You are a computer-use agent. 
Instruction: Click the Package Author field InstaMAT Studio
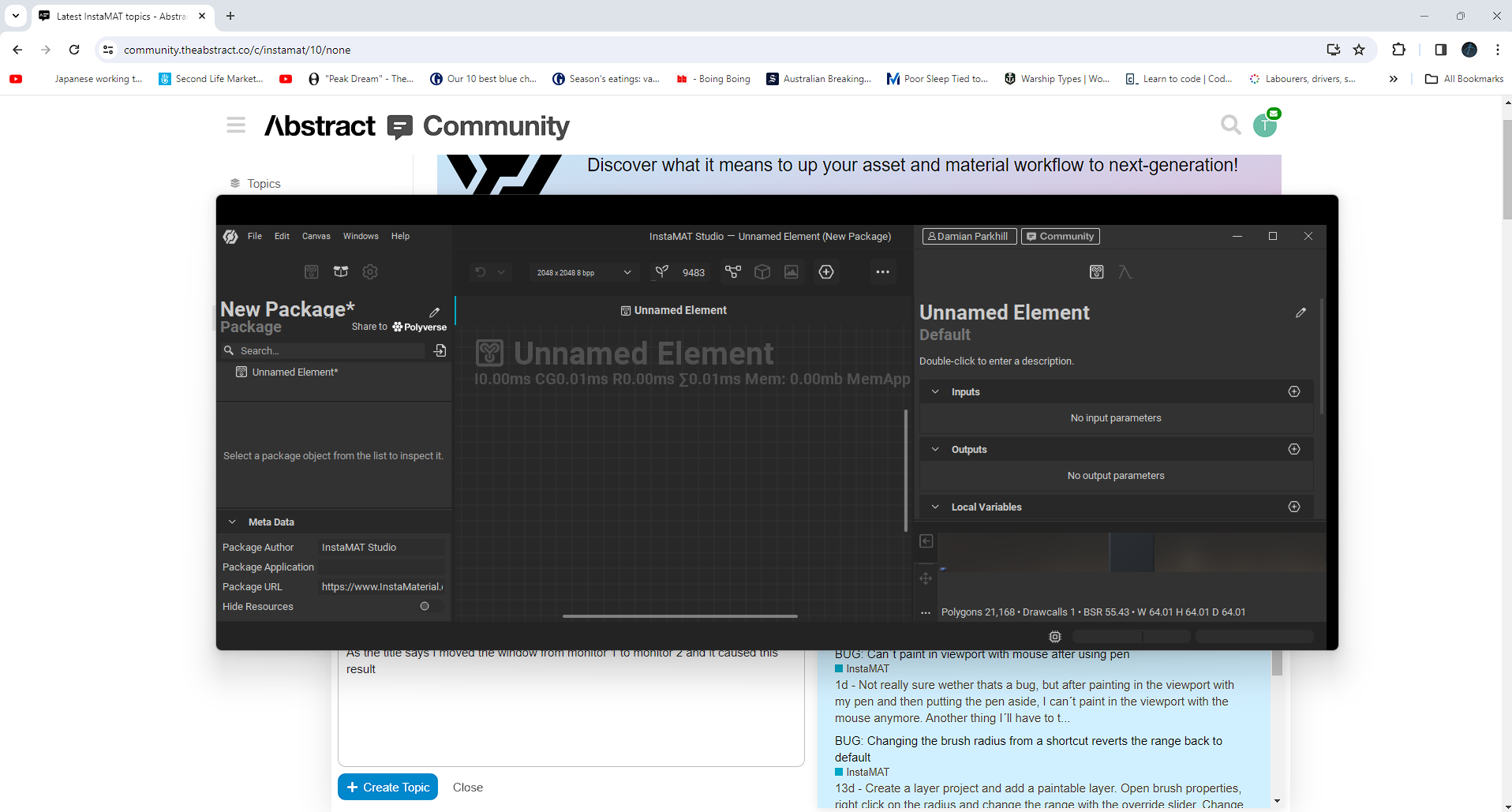click(382, 547)
